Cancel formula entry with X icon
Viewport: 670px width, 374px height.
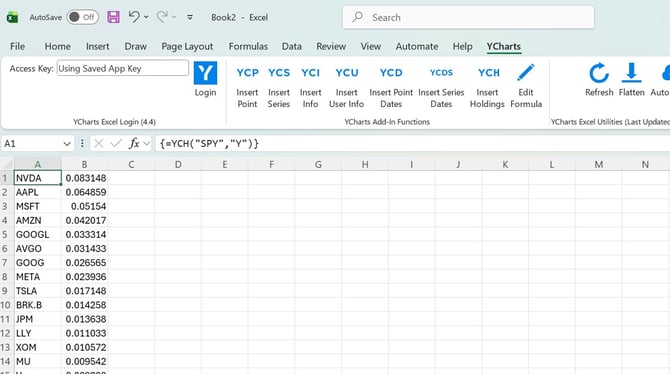(x=99, y=144)
